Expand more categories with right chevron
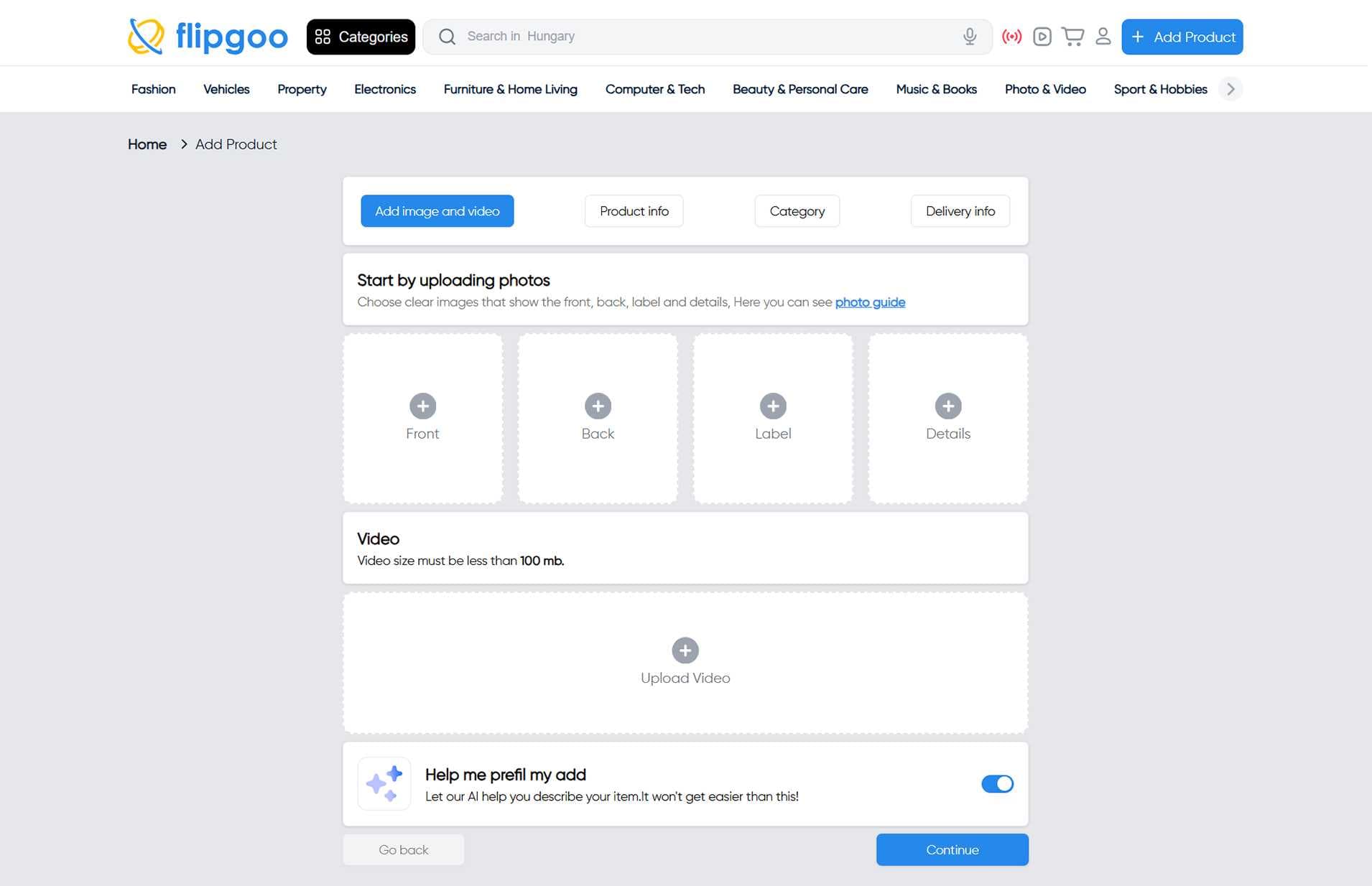Viewport: 1372px width, 886px height. click(1230, 89)
